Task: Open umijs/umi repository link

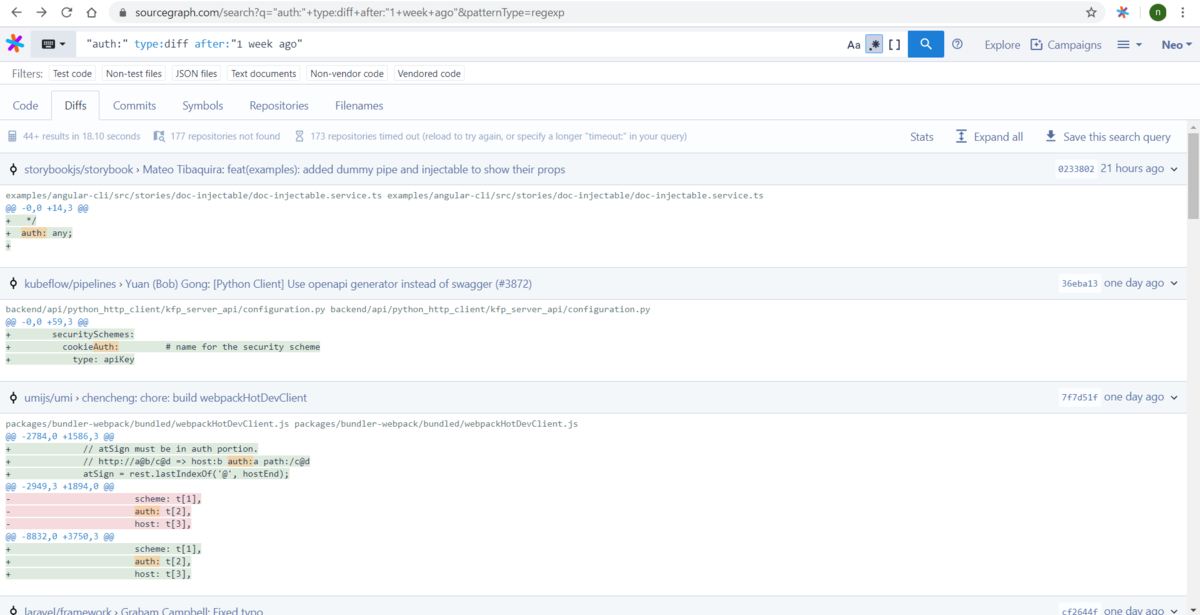Action: (x=48, y=398)
